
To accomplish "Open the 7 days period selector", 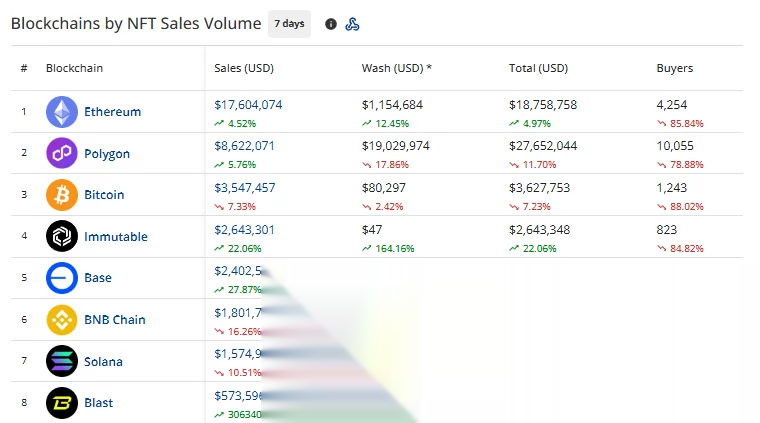I will pos(289,24).
